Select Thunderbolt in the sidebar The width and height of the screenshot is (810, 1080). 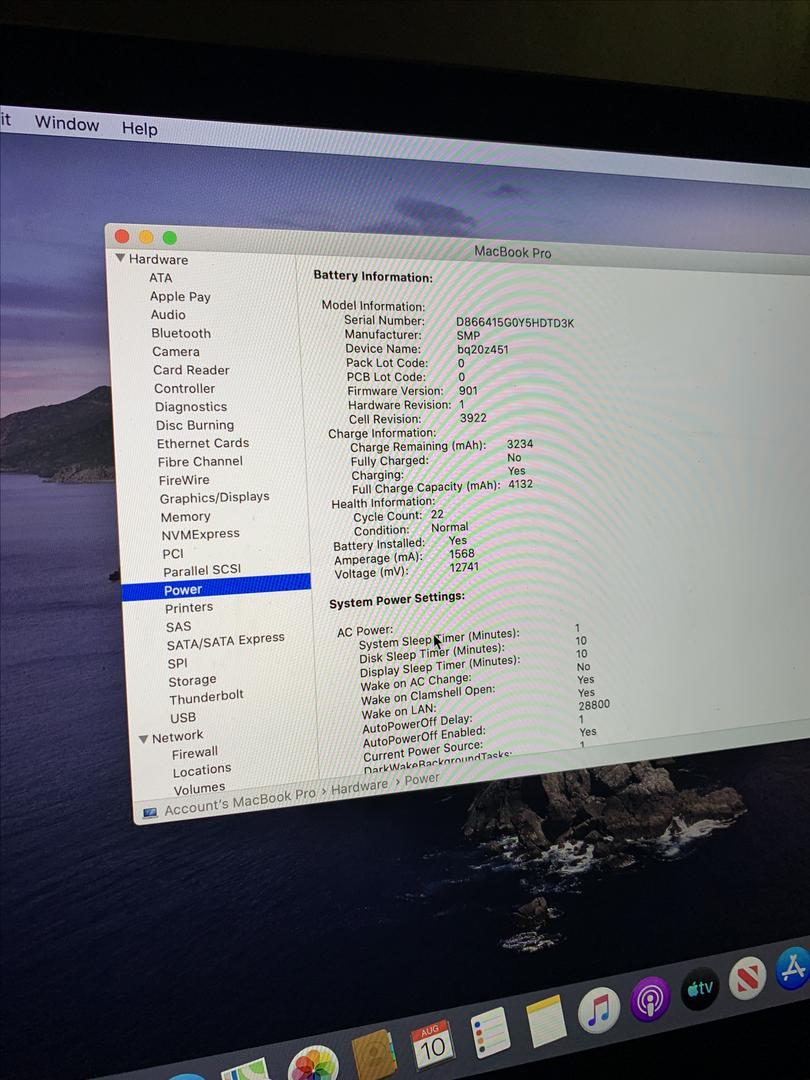click(x=206, y=698)
